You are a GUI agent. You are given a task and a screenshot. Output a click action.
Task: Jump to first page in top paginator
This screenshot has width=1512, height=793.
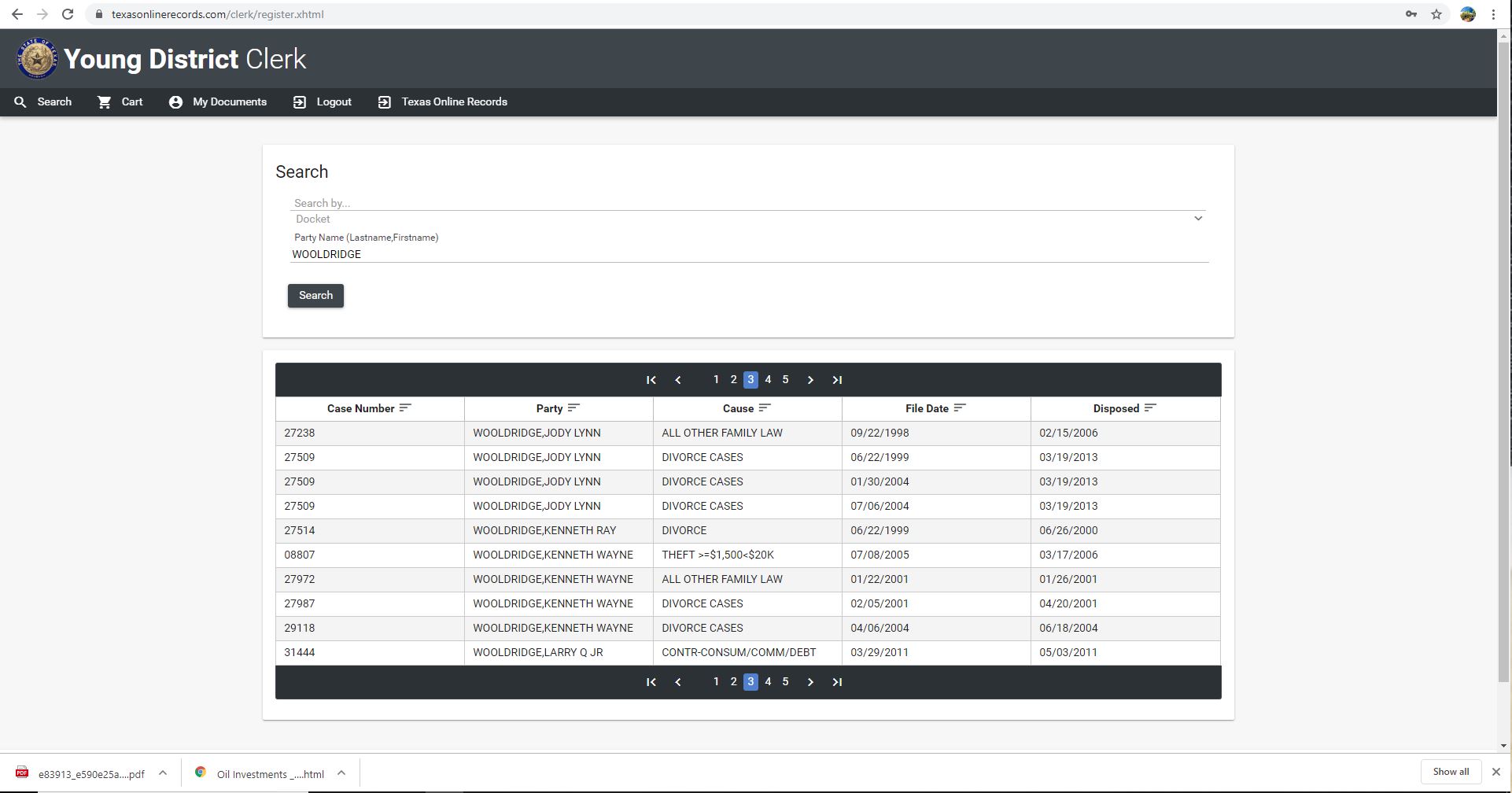click(x=651, y=380)
